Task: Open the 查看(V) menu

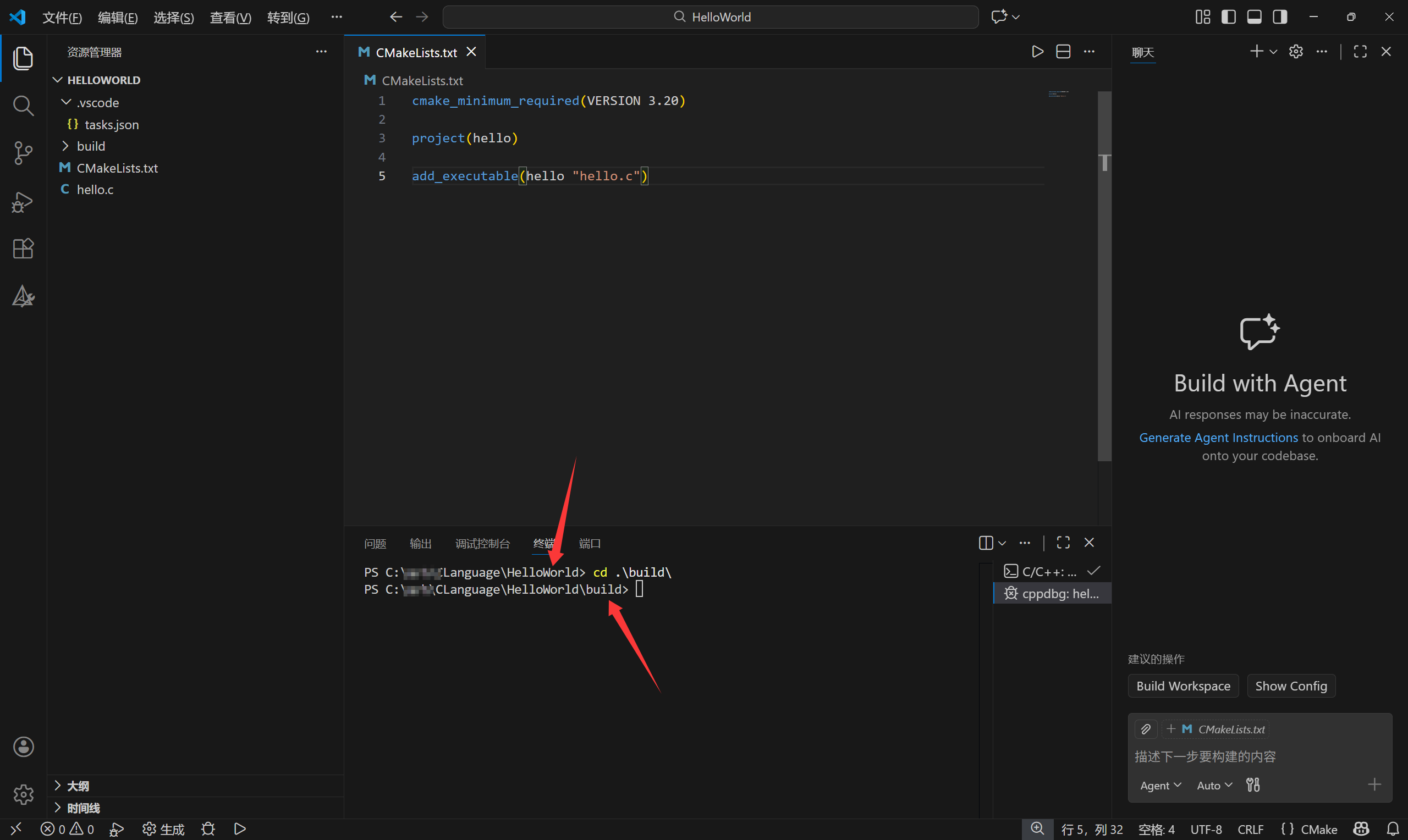Action: [230, 17]
